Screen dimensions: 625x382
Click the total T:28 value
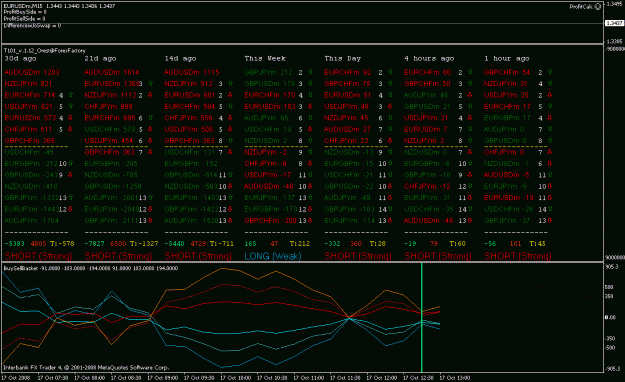tap(378, 244)
